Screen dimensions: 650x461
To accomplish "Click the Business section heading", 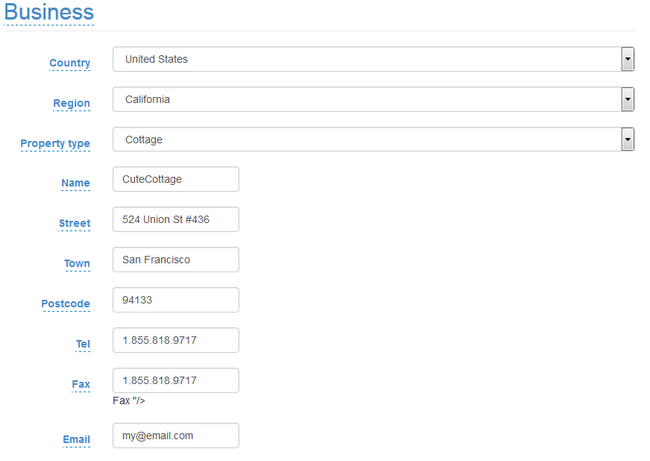I will point(48,13).
